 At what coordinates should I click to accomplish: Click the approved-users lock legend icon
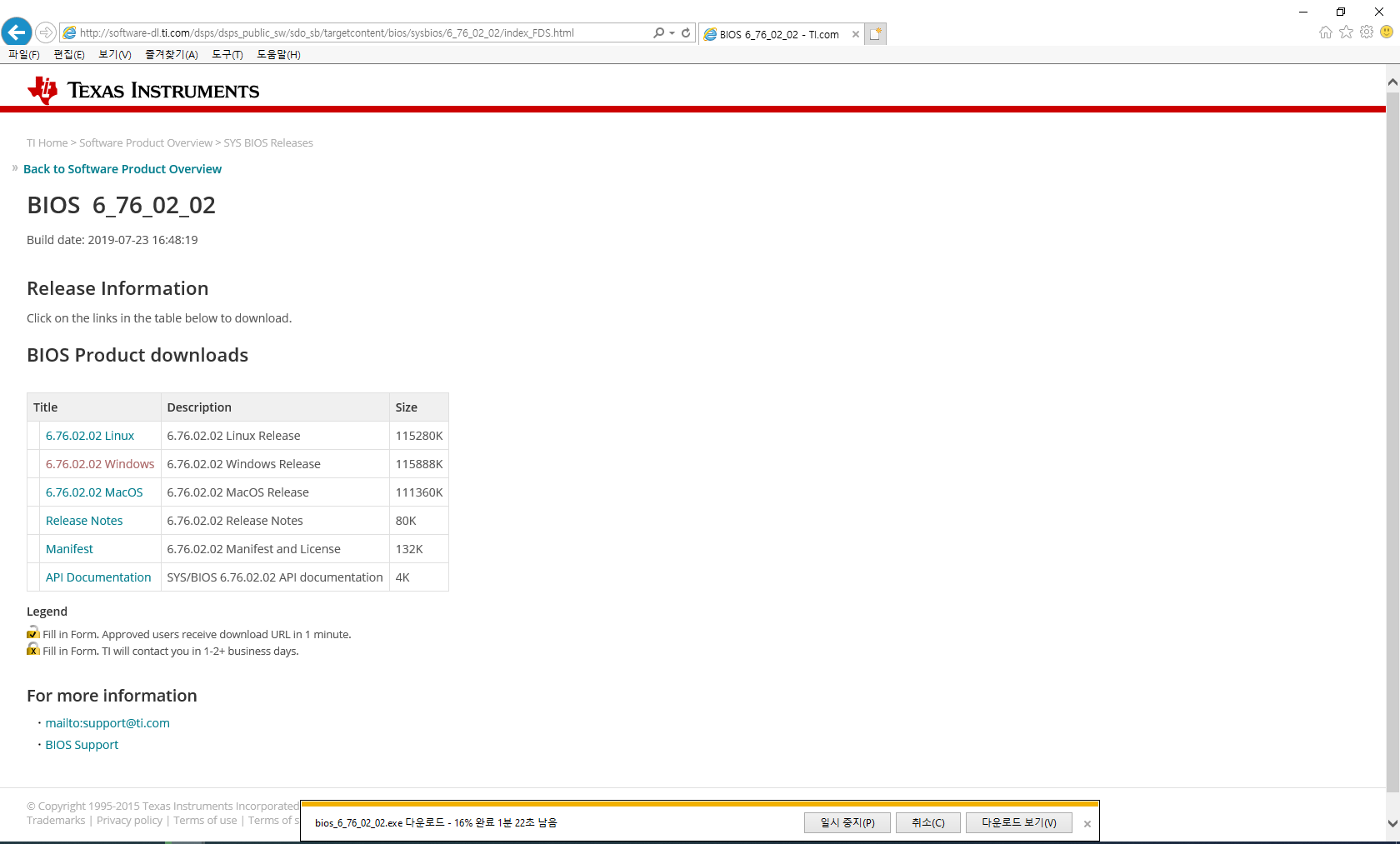coord(33,632)
